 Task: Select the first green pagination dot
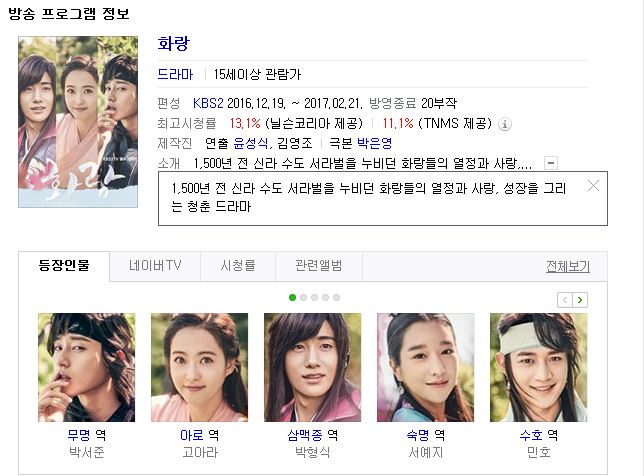pos(292,297)
